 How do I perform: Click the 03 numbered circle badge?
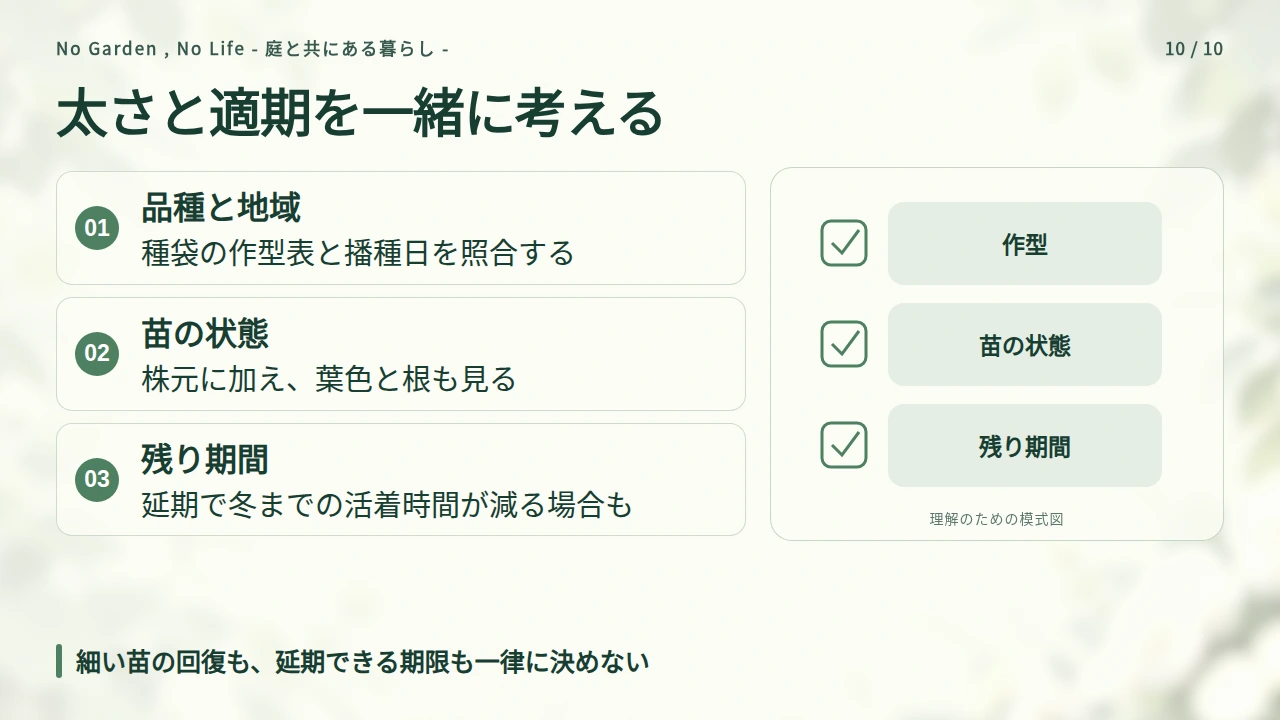tap(97, 479)
